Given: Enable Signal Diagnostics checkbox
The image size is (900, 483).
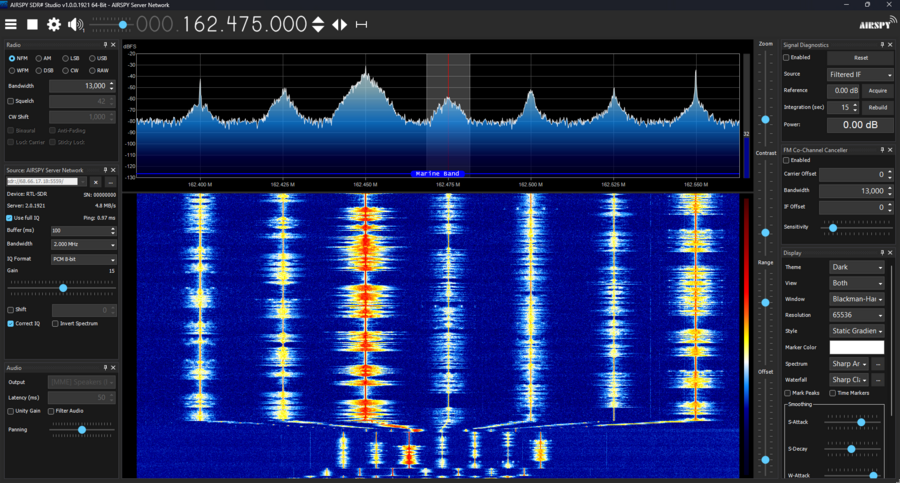Looking at the screenshot, I should [786, 57].
